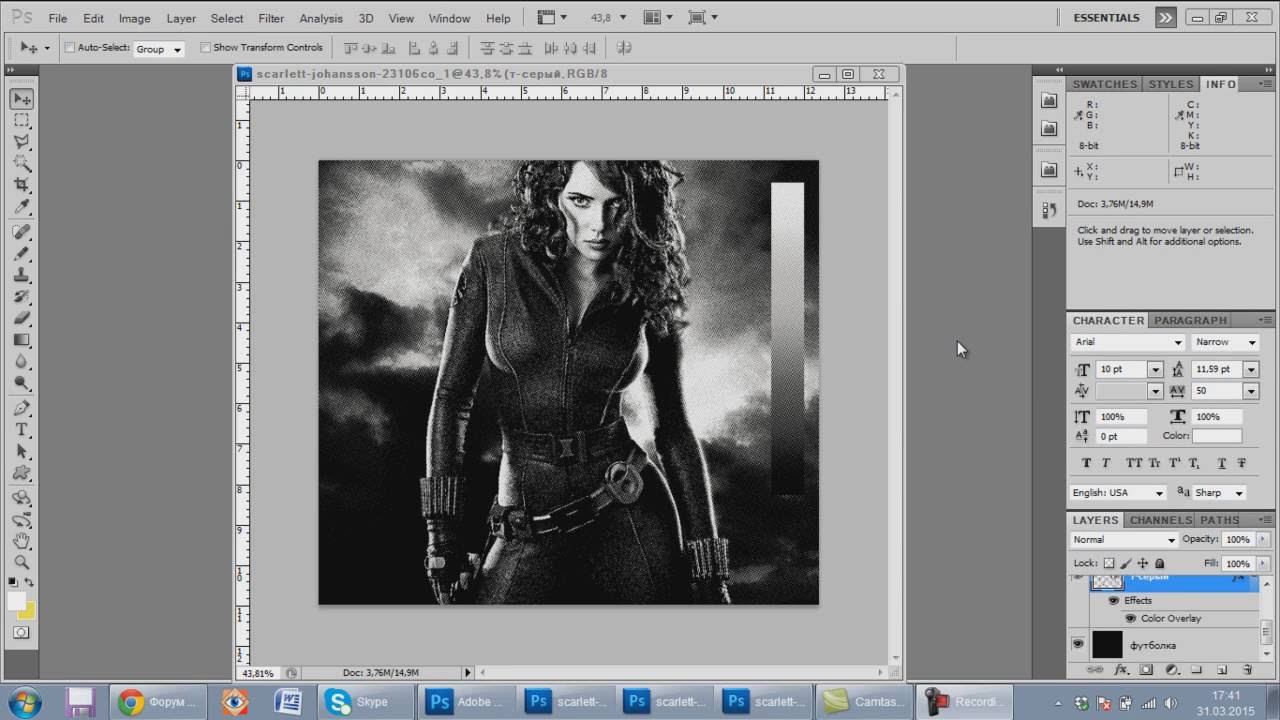Select the Hand tool
The width and height of the screenshot is (1280, 720).
tap(22, 541)
